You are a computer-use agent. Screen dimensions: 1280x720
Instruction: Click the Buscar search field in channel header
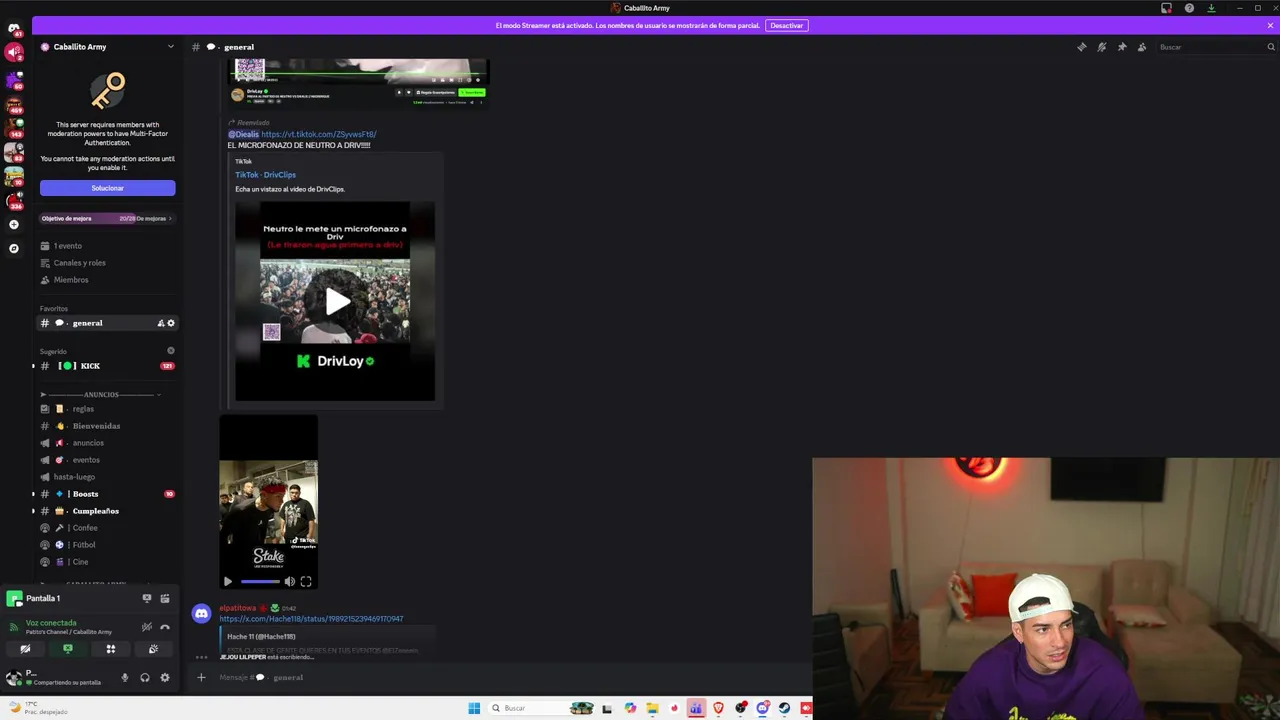coord(1216,47)
